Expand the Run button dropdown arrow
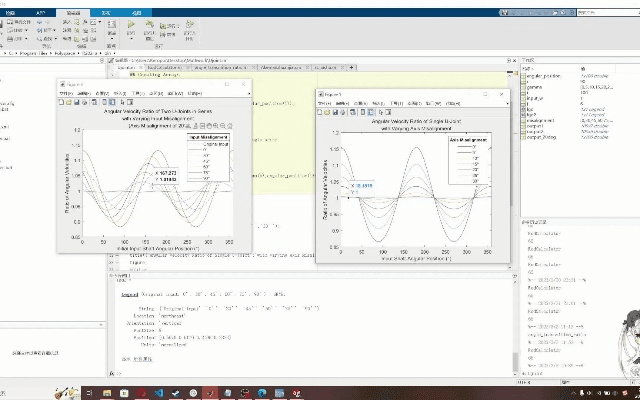 coord(133,36)
